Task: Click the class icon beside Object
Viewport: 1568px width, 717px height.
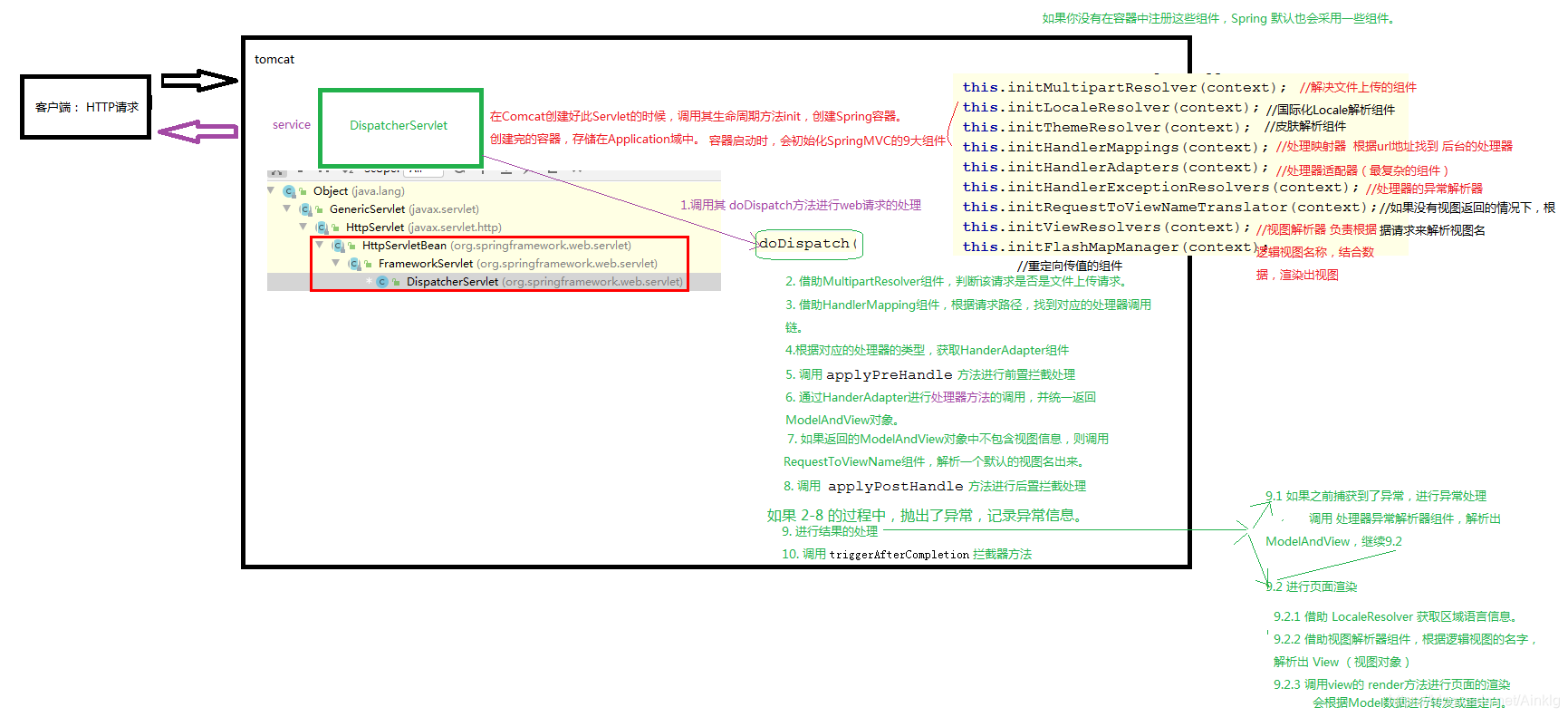Action: (289, 191)
